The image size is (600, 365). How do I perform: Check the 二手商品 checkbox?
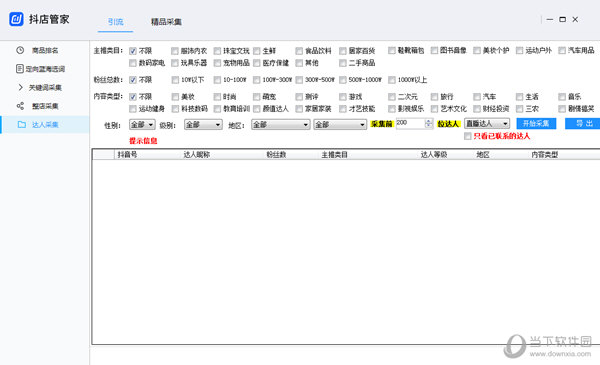[x=343, y=63]
